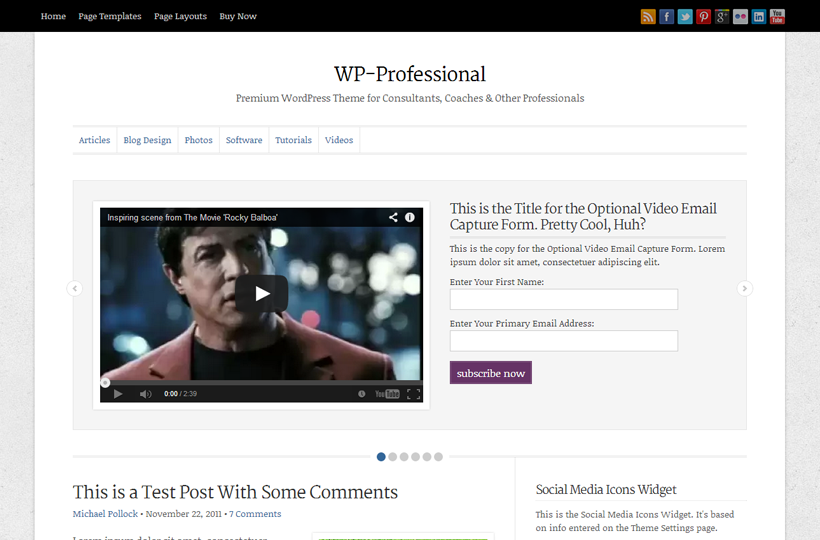Screen dimensions: 820x540
Task: Open the Pinterest social icon
Action: click(x=703, y=17)
